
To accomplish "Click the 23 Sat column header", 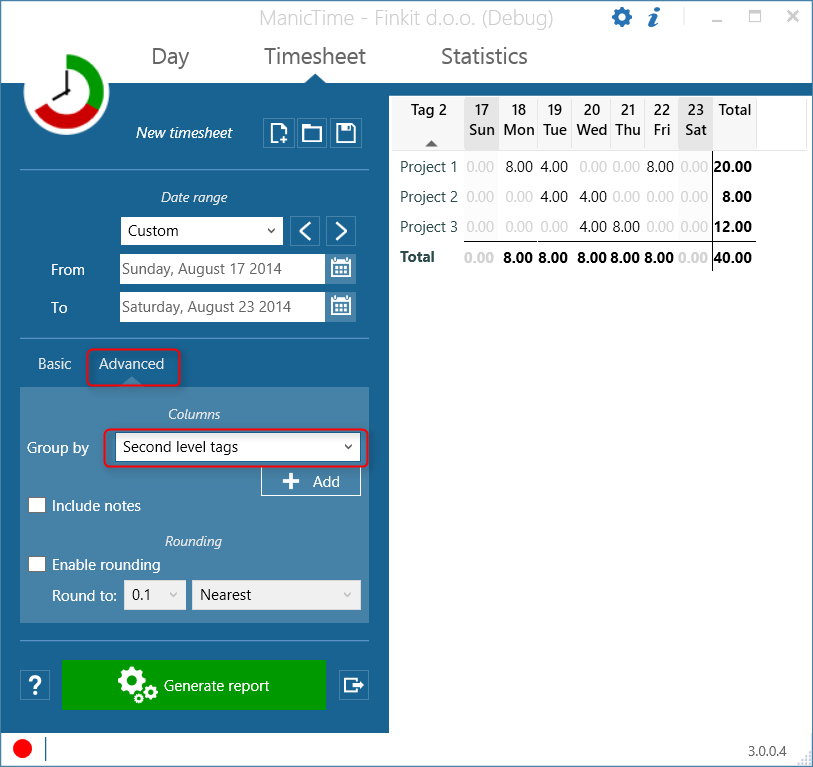I will pos(695,123).
